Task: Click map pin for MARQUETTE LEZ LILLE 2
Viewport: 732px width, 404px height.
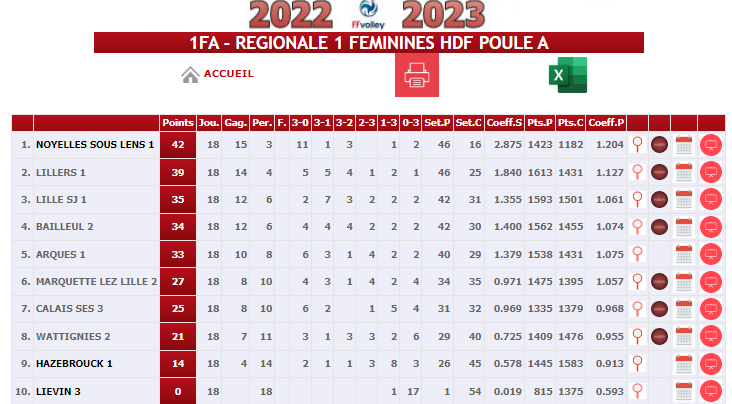Action: click(637, 281)
